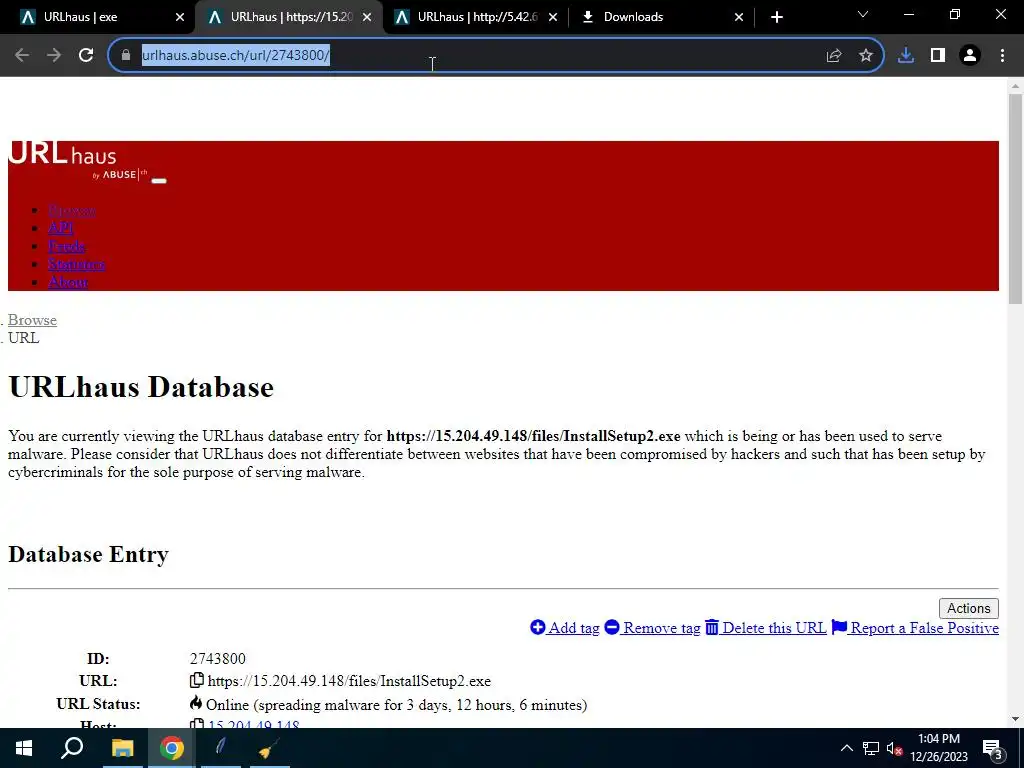Click Delete this URL link
This screenshot has height=768, width=1024.
[765, 628]
